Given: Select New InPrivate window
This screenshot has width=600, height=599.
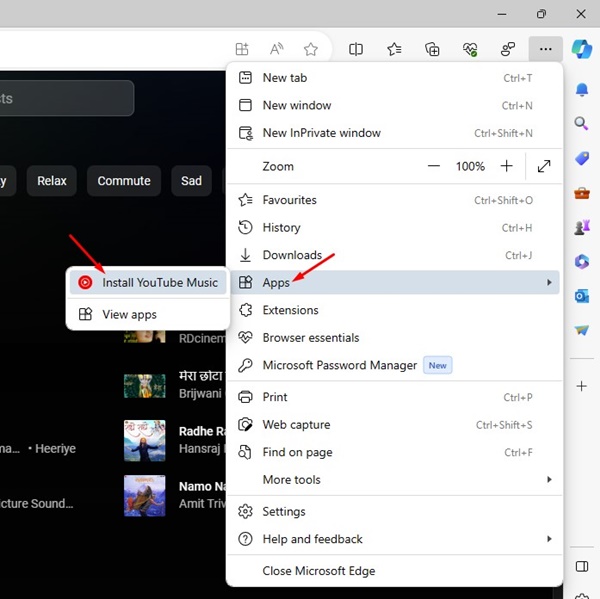Looking at the screenshot, I should tap(395, 133).
